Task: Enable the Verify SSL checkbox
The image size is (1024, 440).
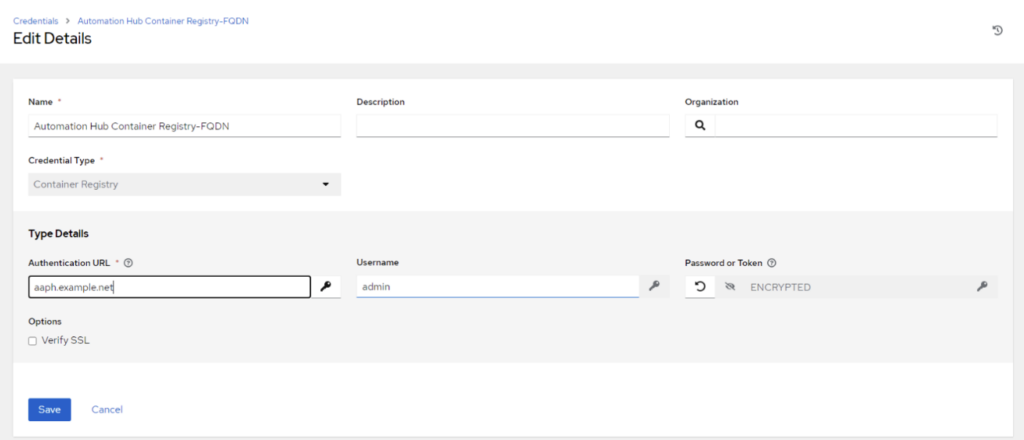Action: (x=33, y=341)
